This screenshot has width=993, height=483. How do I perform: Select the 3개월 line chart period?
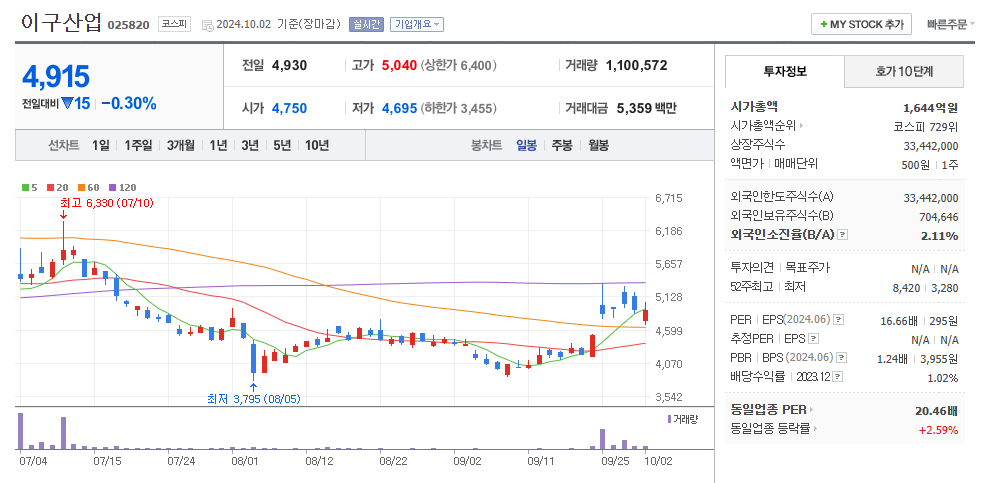[180, 146]
